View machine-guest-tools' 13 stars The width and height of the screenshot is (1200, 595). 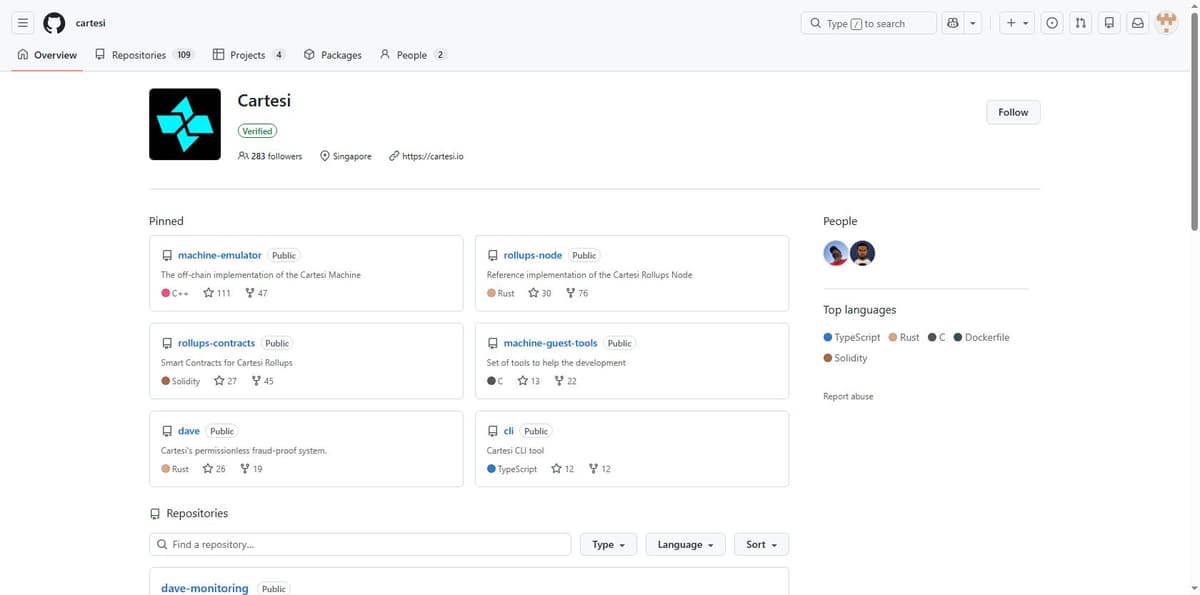pos(529,381)
